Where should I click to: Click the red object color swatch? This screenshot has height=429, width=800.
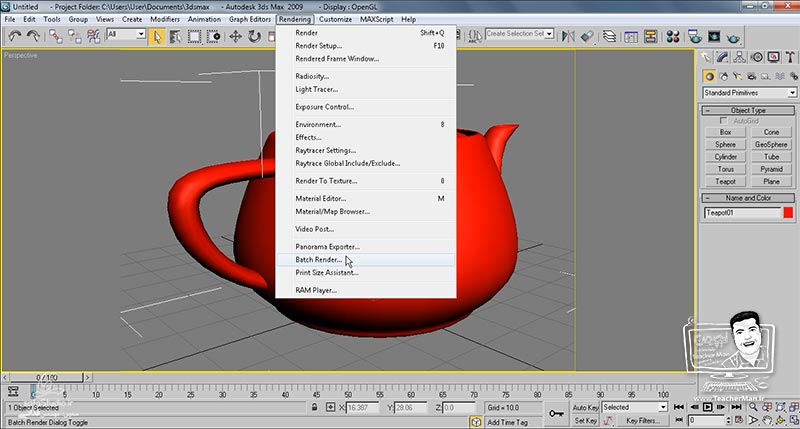788,213
